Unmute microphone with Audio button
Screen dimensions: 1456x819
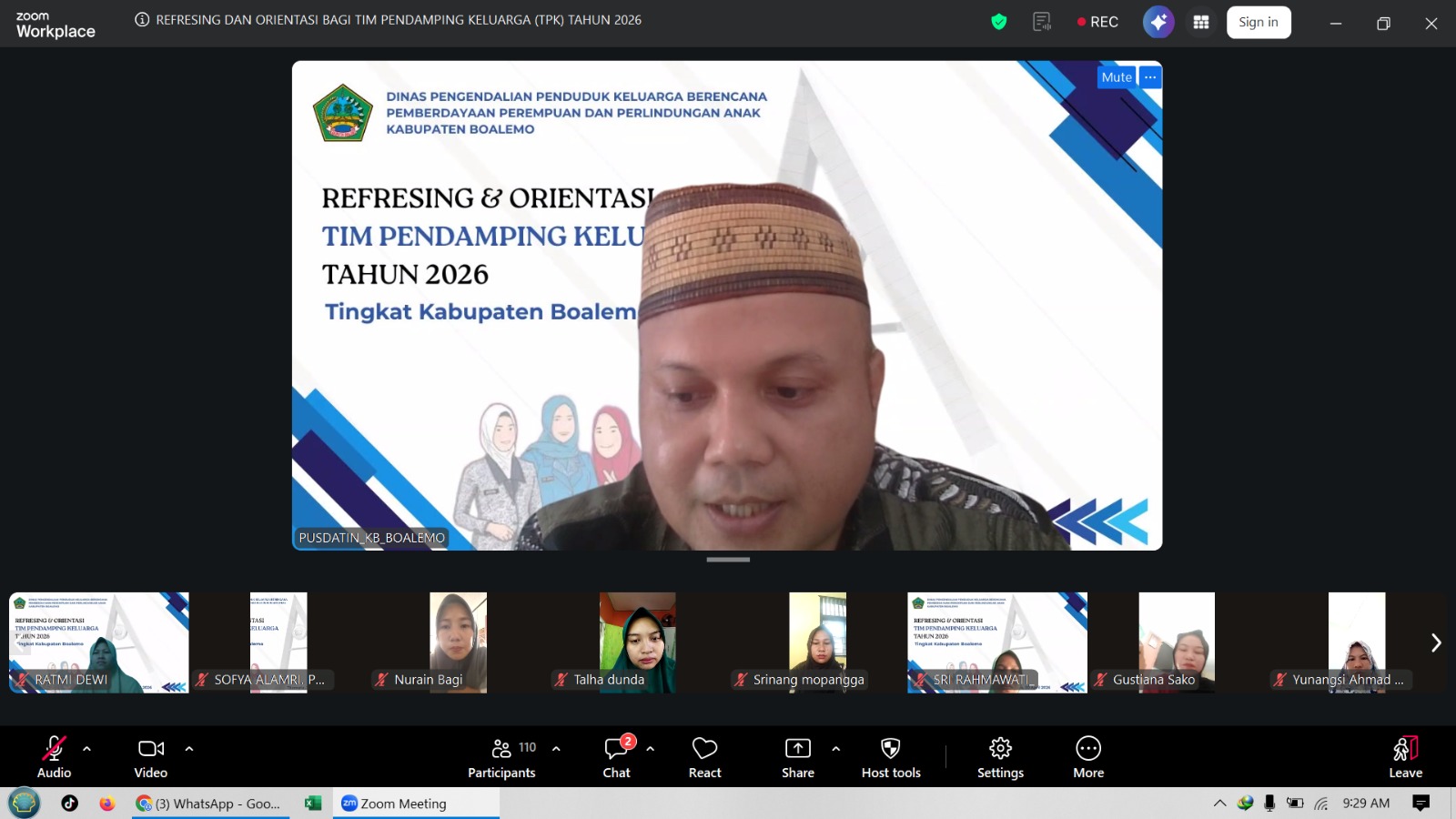pos(54,757)
